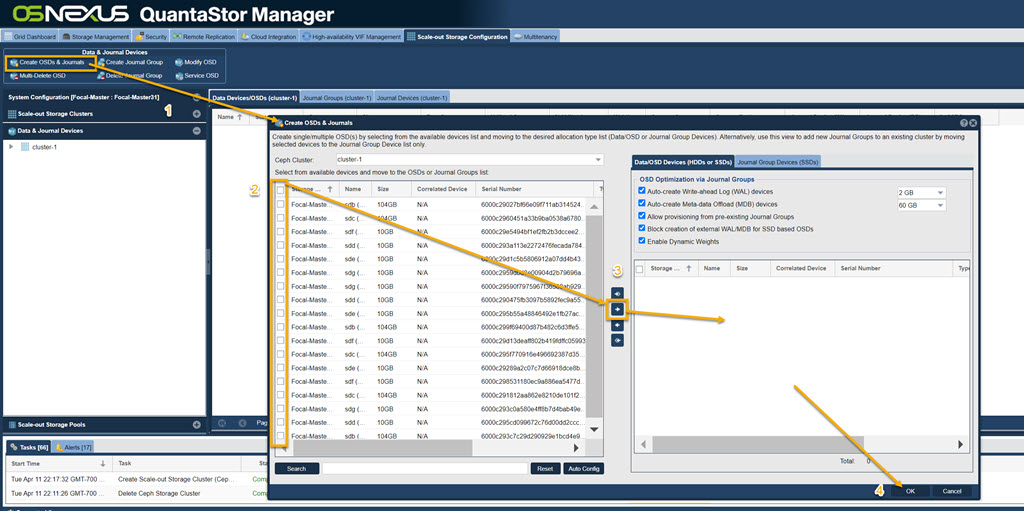Toggle Auto-create Meta-data Offload (MDB) devices
The image size is (1024, 511).
pos(642,204)
